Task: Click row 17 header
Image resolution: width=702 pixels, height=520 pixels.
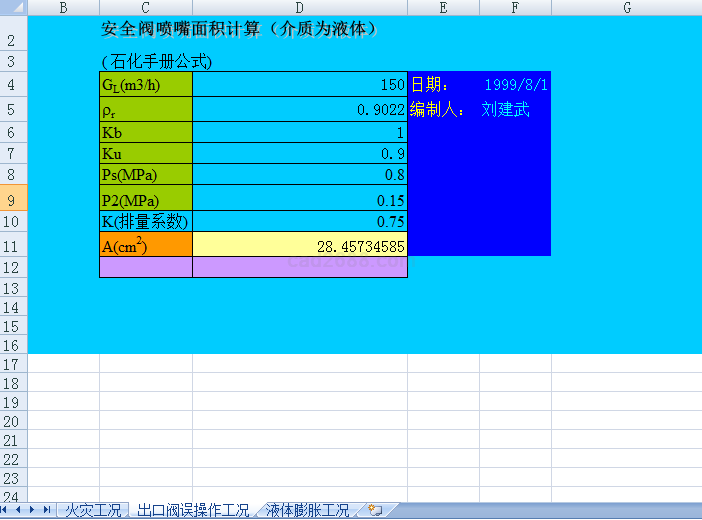Action: [x=12, y=365]
